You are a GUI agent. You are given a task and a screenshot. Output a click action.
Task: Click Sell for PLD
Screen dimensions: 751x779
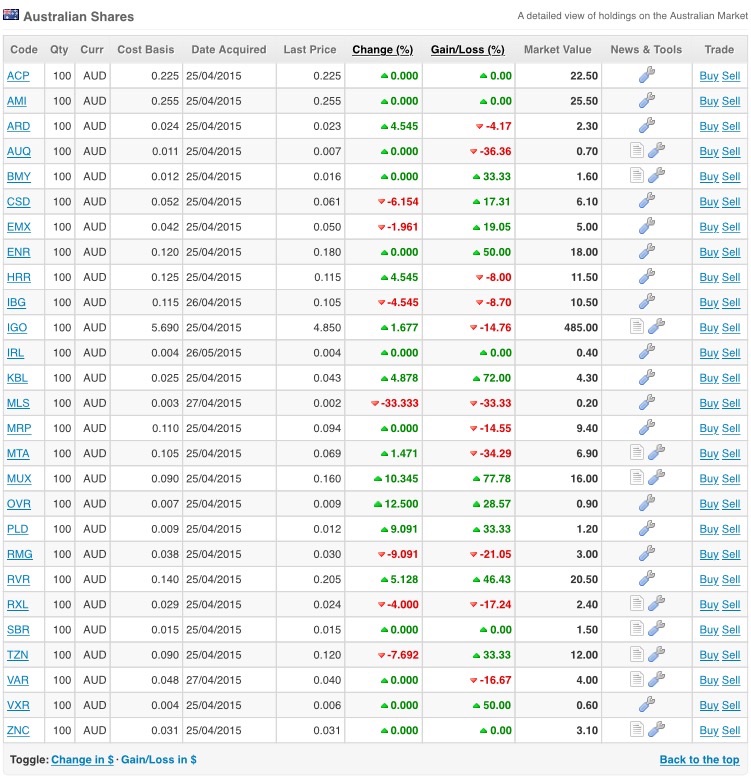pos(731,529)
